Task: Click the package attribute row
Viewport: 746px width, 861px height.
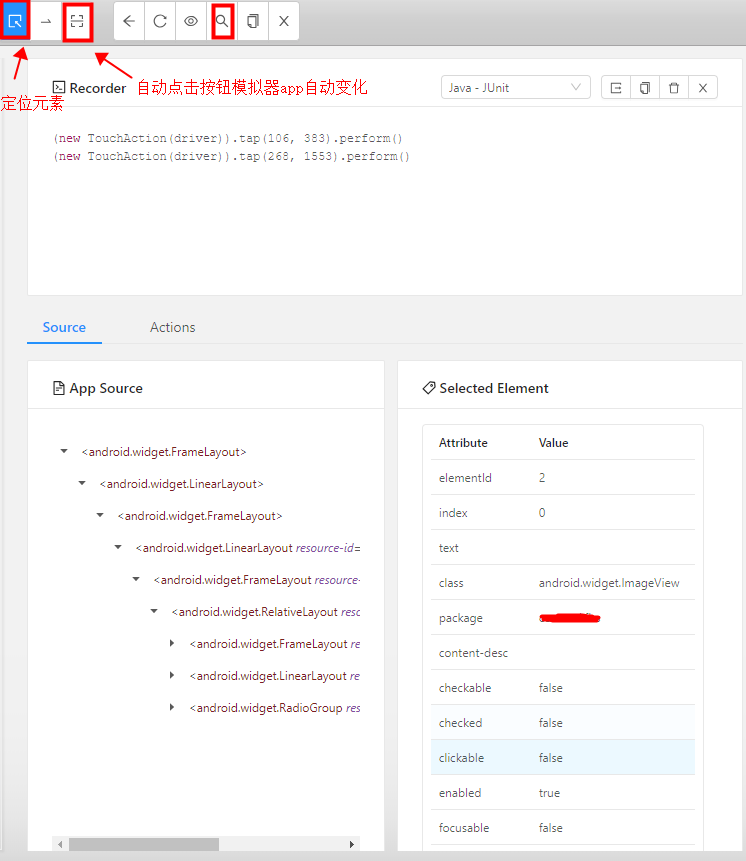Action: [563, 618]
